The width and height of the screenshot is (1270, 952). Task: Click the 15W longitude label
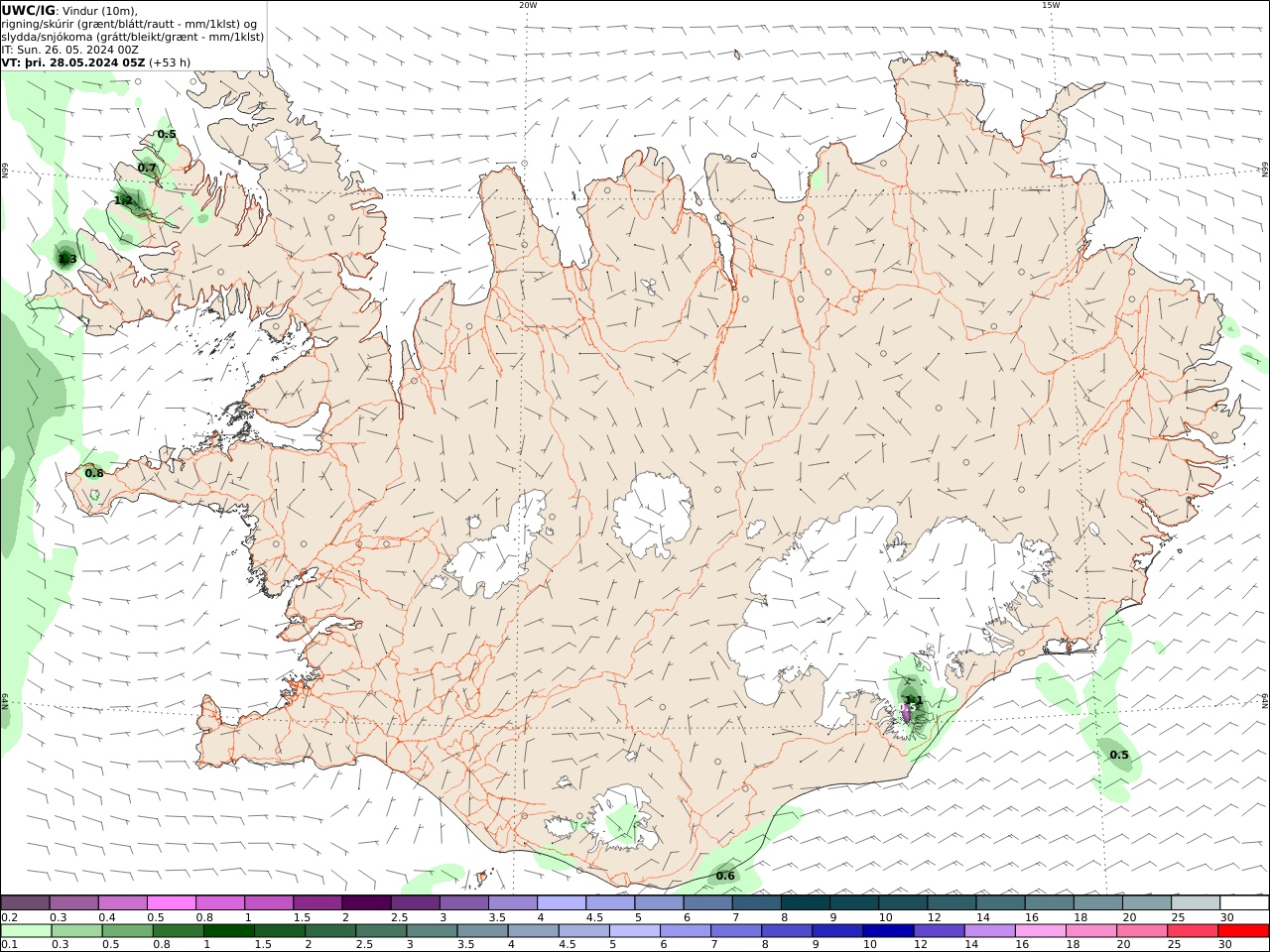point(1051,5)
